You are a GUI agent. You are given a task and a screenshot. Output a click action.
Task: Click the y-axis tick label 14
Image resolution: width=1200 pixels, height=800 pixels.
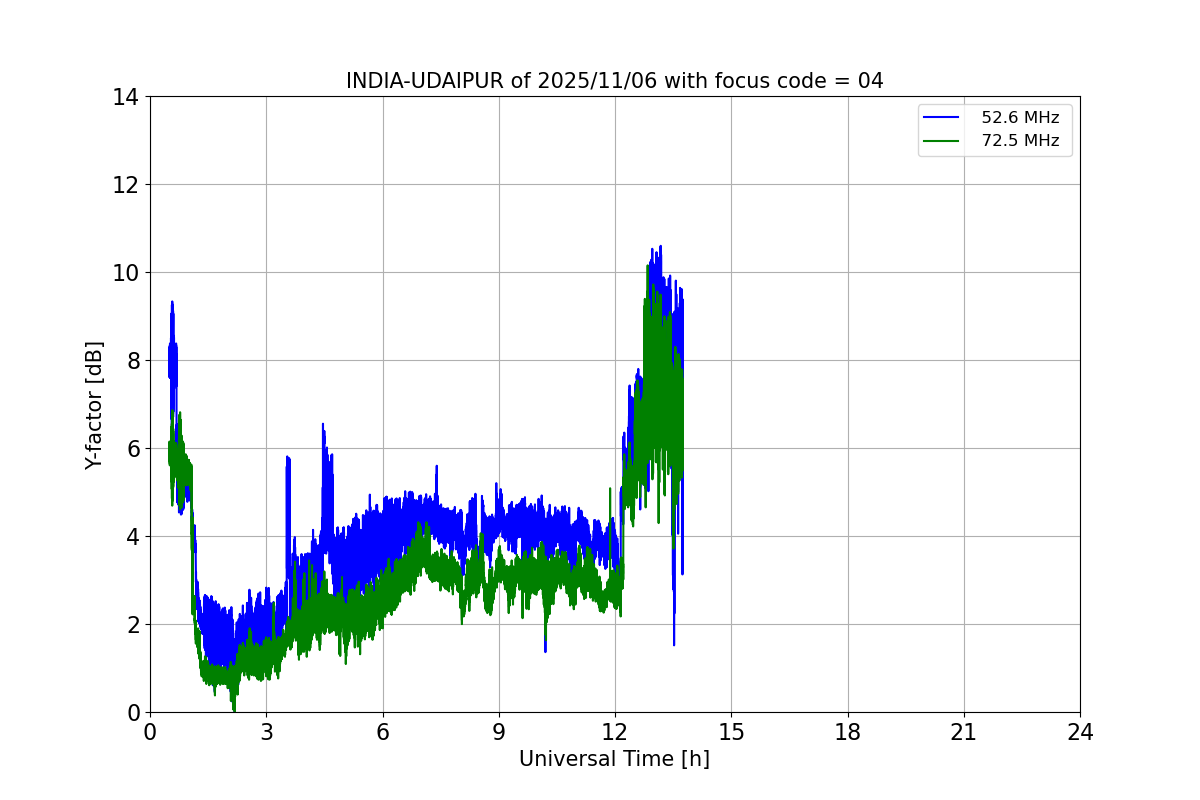(125, 97)
